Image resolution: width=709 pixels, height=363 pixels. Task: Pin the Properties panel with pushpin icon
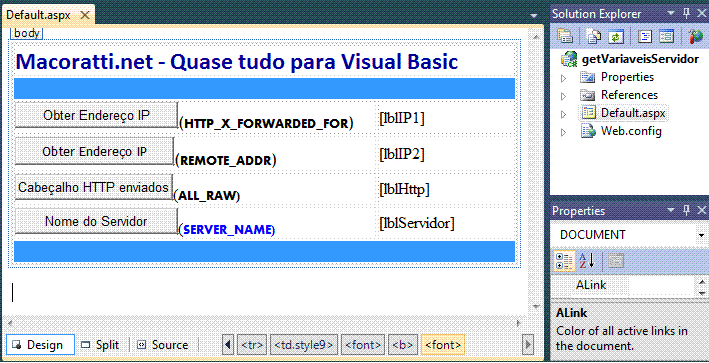686,210
